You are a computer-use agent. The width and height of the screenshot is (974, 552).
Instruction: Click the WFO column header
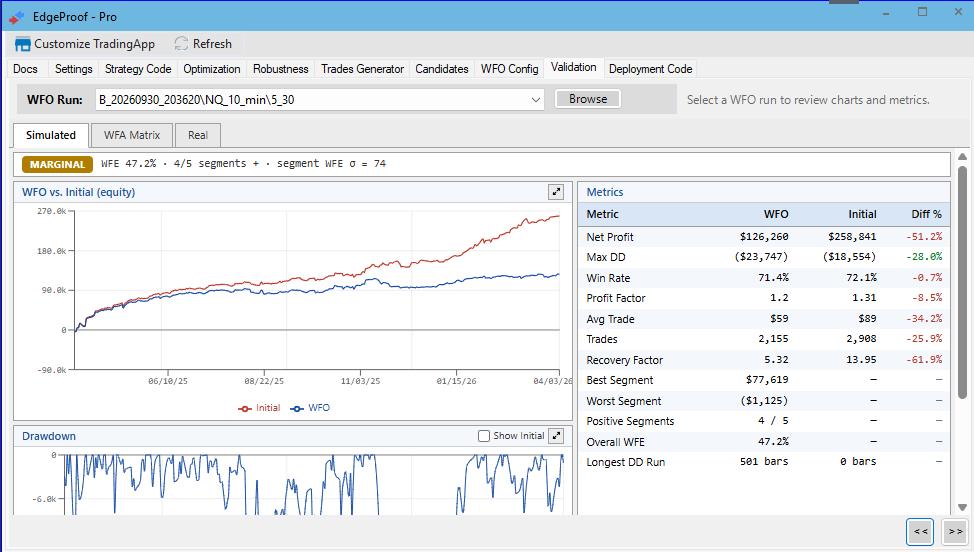pos(776,214)
